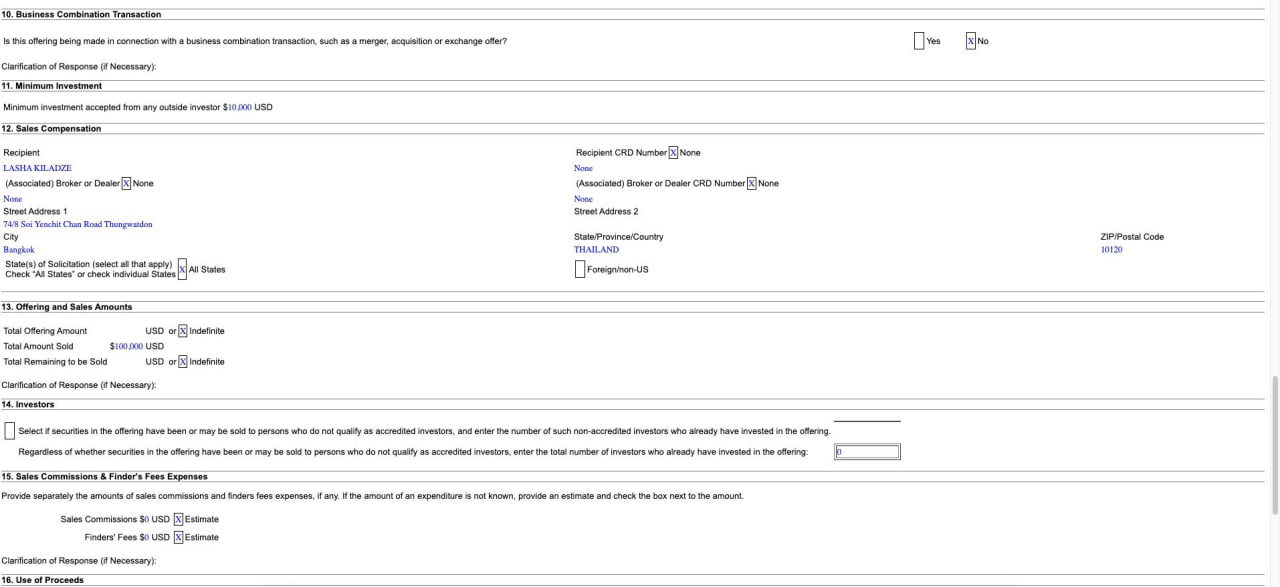Uncheck the All States solicitation box
The image size is (1280, 587).
182,269
